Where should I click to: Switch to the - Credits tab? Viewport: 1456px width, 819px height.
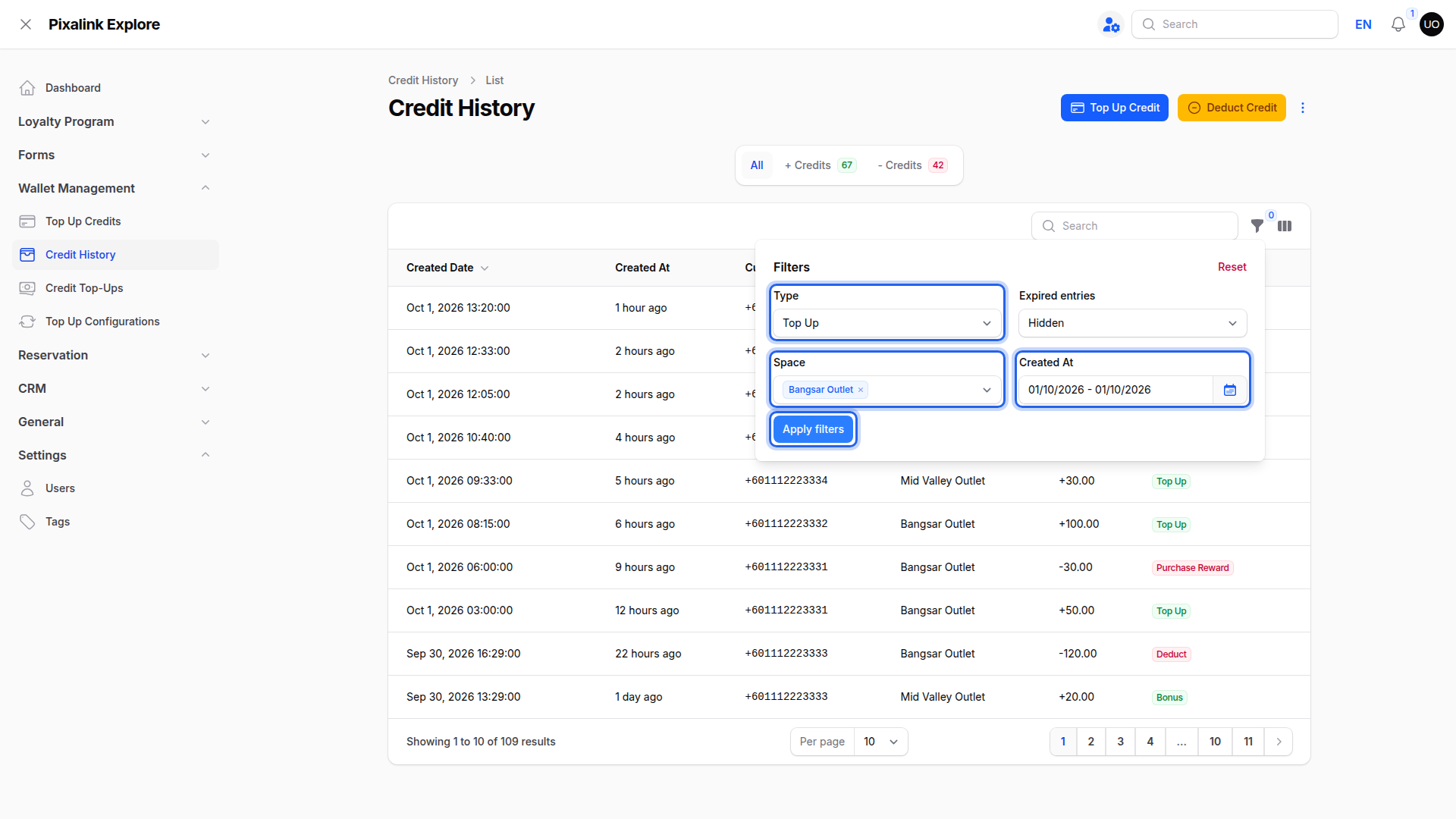[912, 165]
